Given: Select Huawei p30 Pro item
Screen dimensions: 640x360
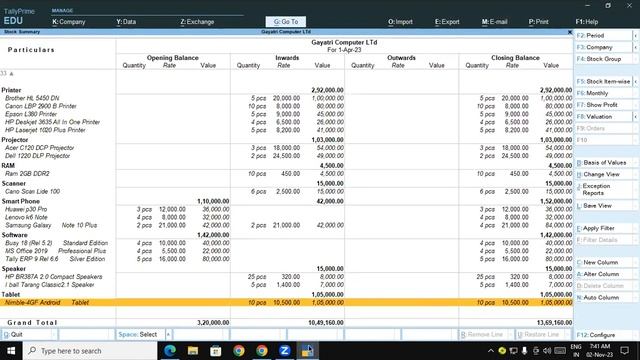Looking at the screenshot, I should (26, 209).
